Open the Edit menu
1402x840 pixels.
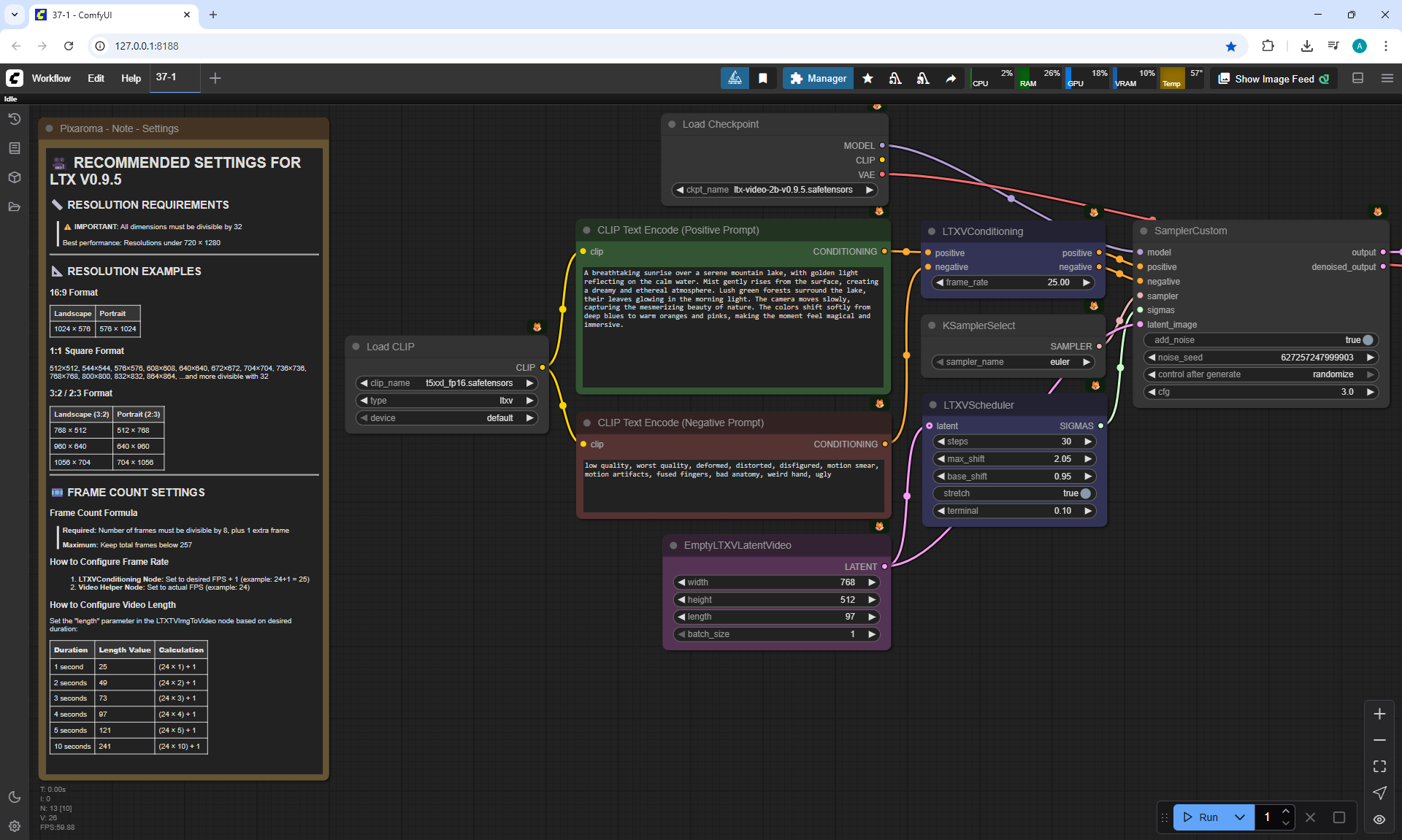[96, 78]
